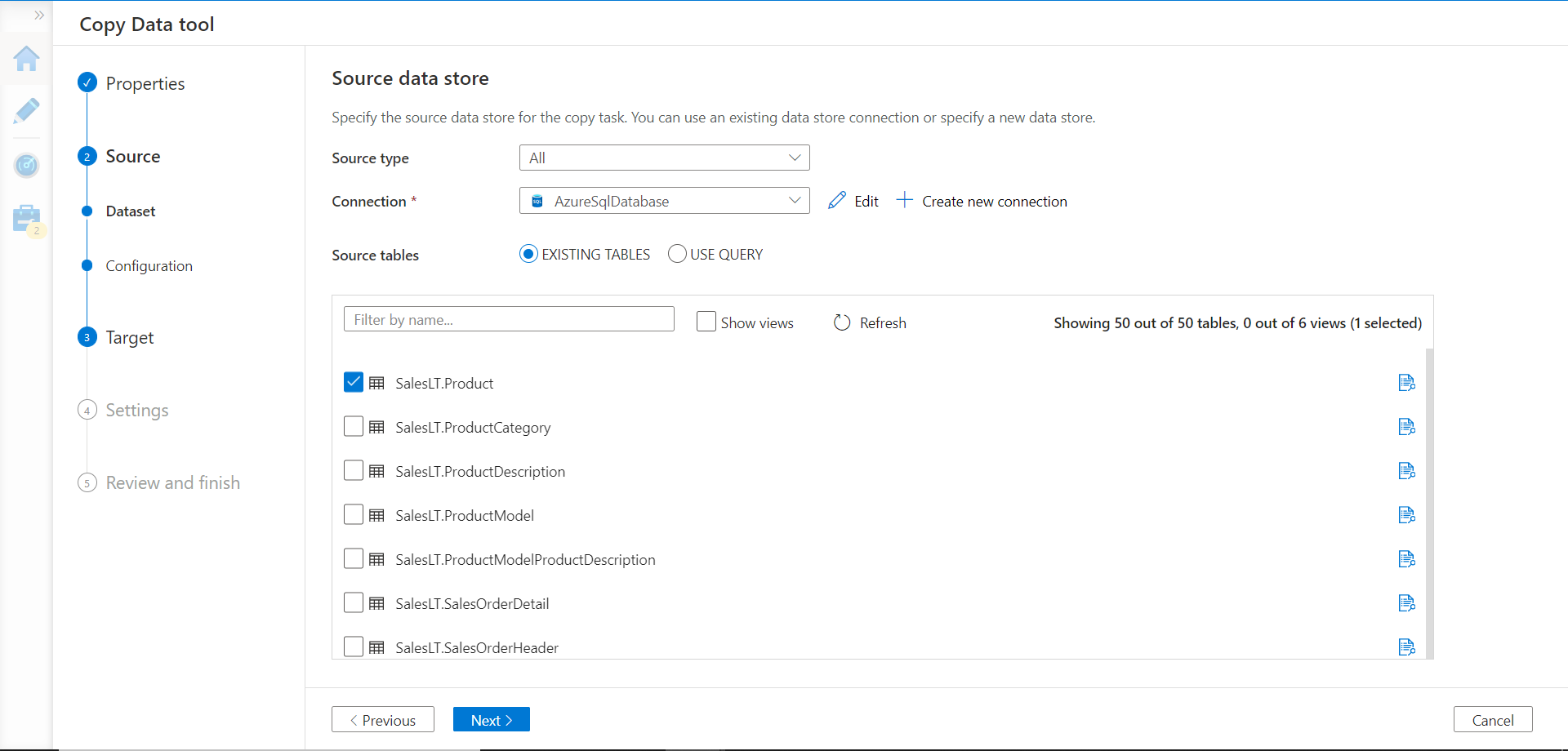
Task: Preview data for SalesLT.ProductModel table
Action: [x=1406, y=515]
